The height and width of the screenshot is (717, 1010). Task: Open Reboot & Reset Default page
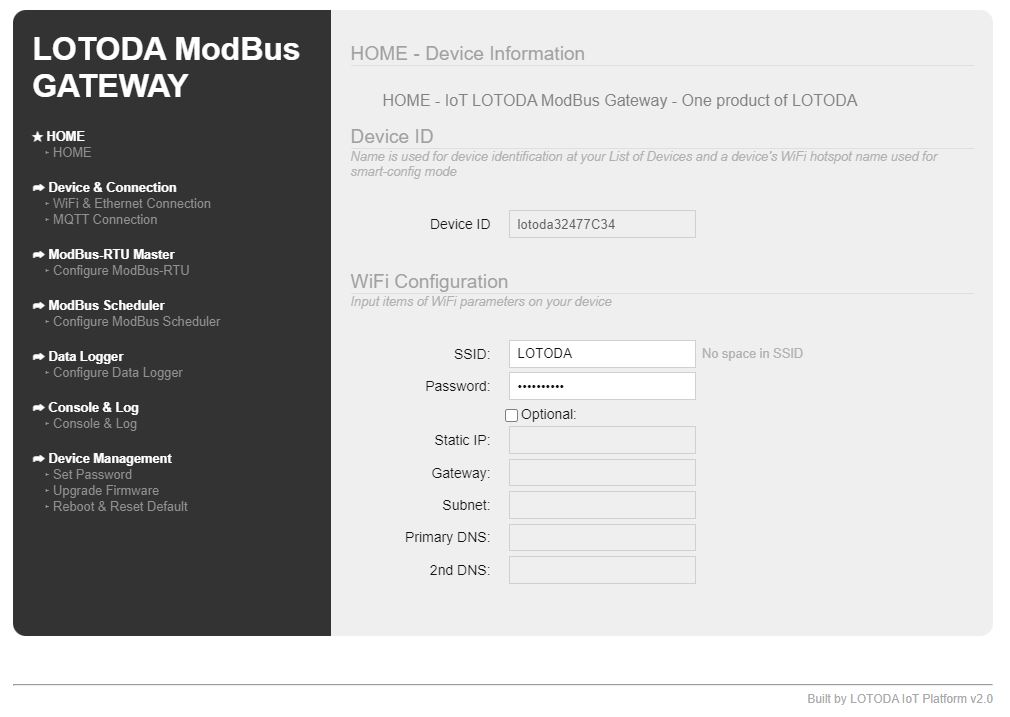pyautogui.click(x=120, y=507)
